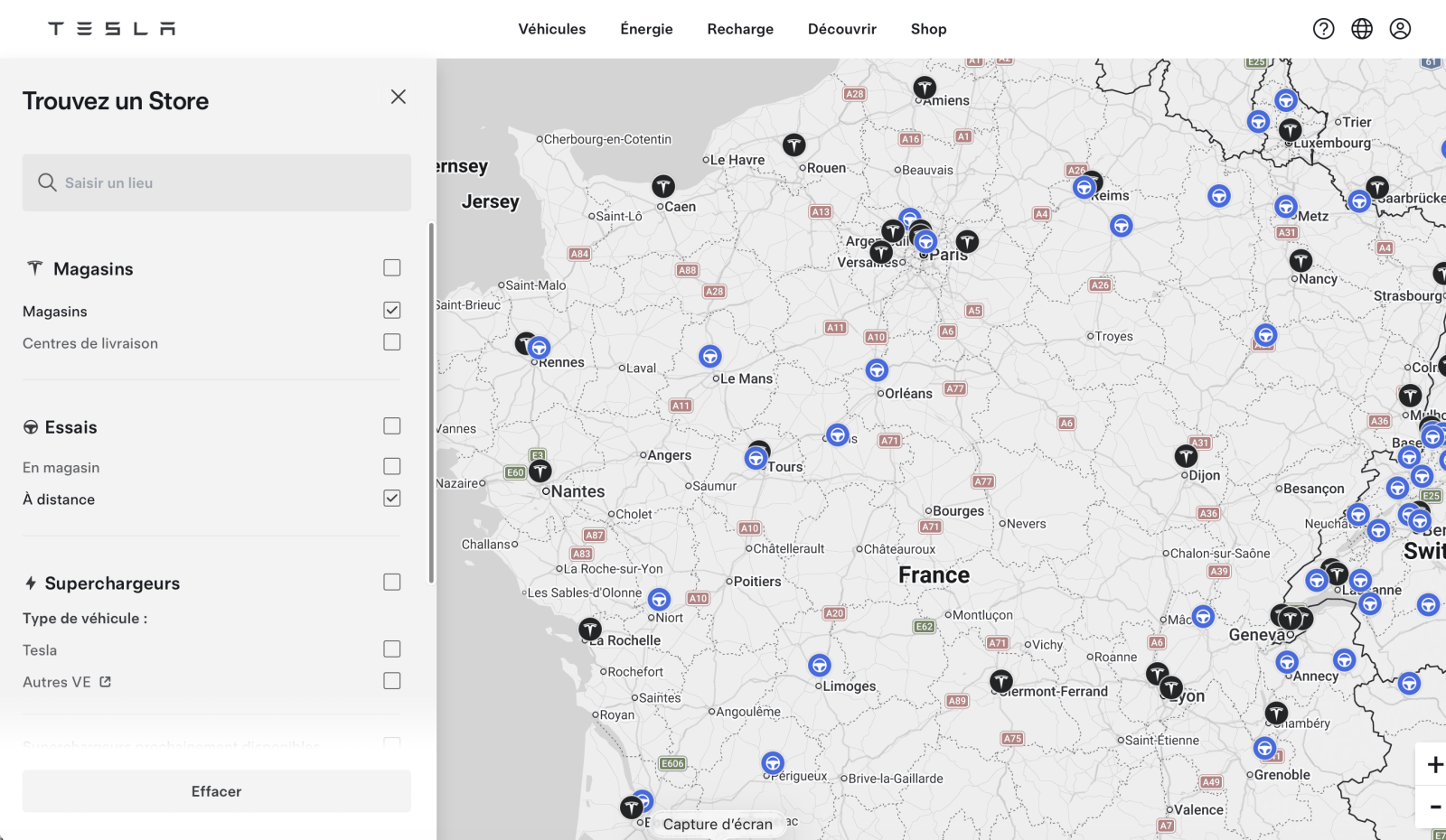
Task: Select the test drive marker near Limoges
Action: pyautogui.click(x=819, y=666)
